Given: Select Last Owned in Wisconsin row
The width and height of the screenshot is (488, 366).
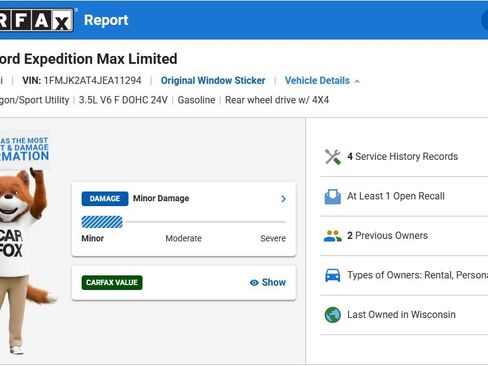Looking at the screenshot, I should pos(404,315).
